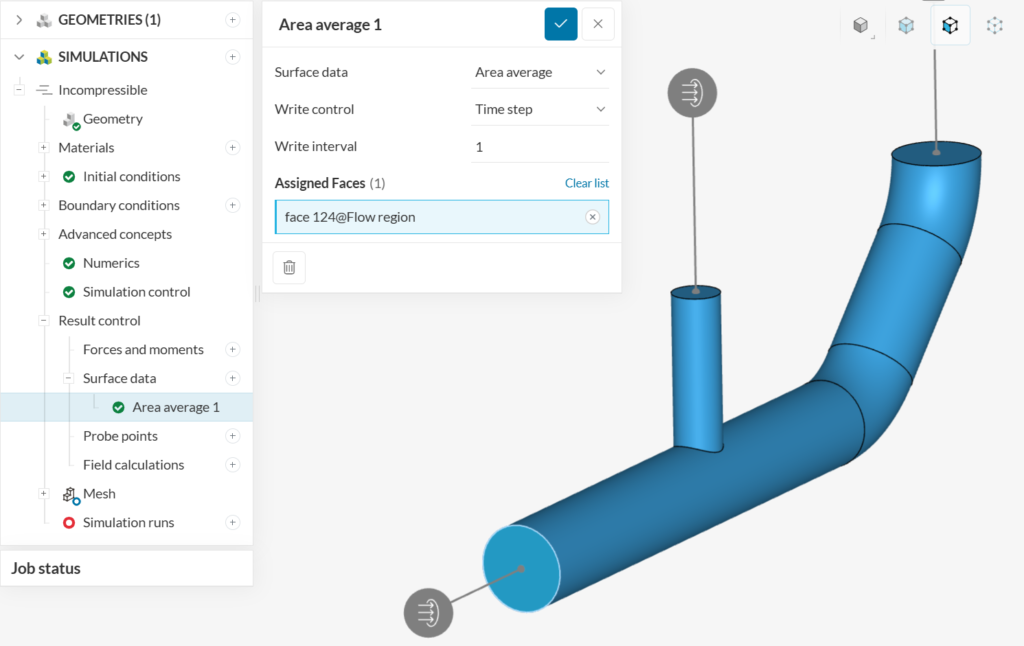Click the GEOMETRIES cube icon

(x=41, y=18)
